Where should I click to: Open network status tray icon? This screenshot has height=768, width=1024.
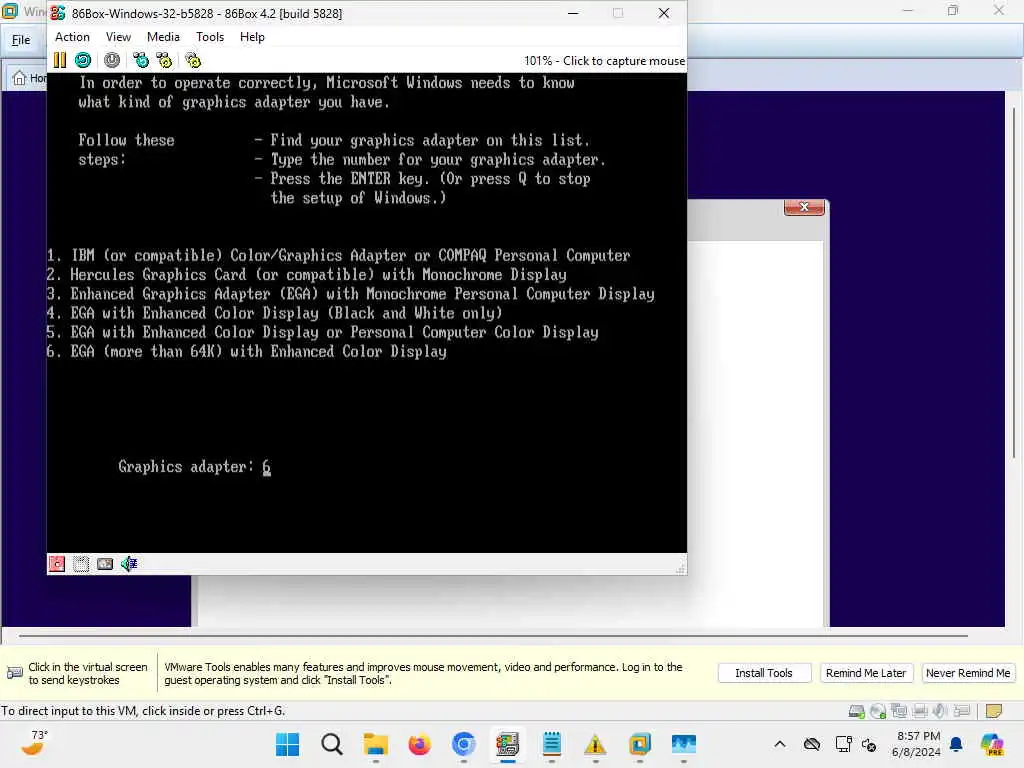point(843,744)
